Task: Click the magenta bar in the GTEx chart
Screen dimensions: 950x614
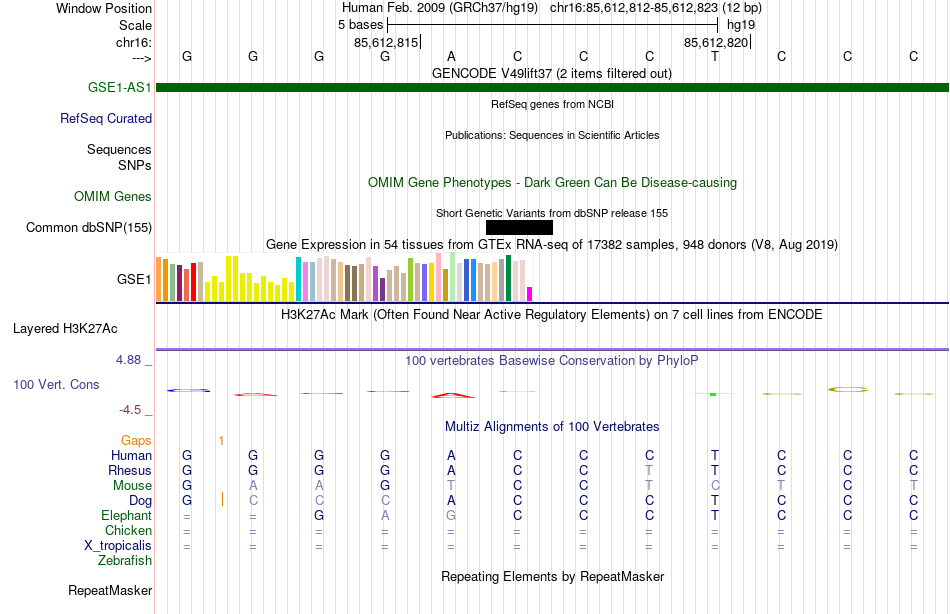Action: (x=529, y=294)
